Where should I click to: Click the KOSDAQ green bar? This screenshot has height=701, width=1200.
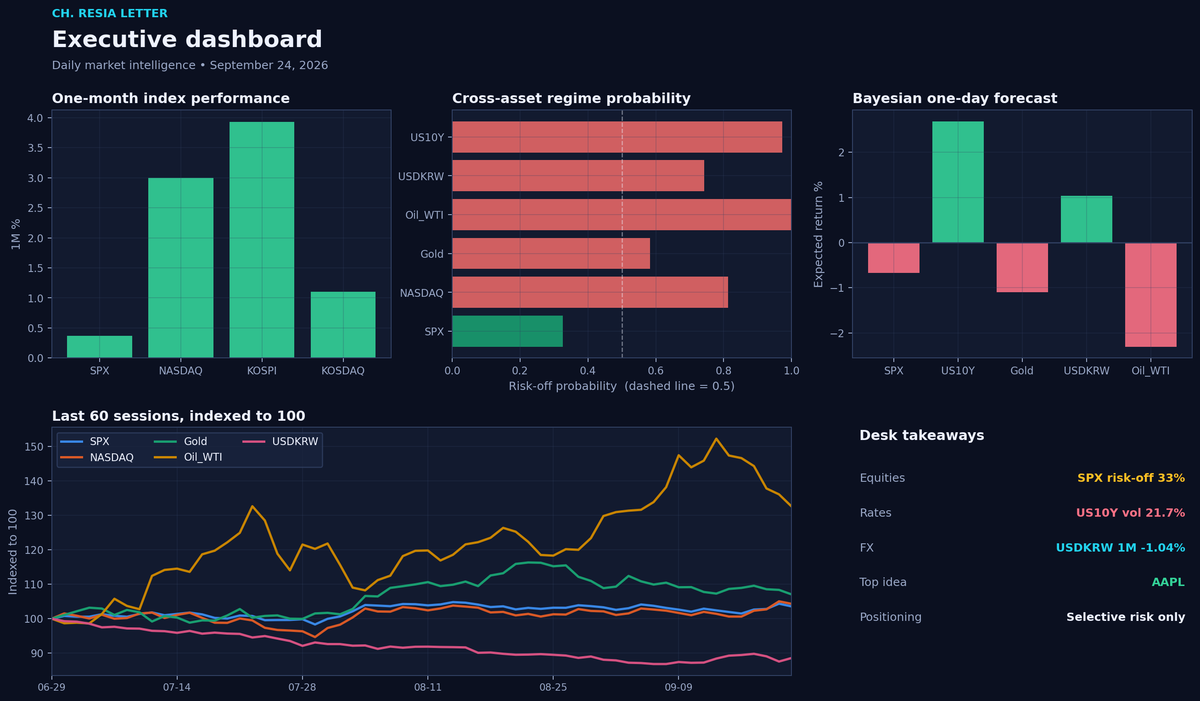343,325
